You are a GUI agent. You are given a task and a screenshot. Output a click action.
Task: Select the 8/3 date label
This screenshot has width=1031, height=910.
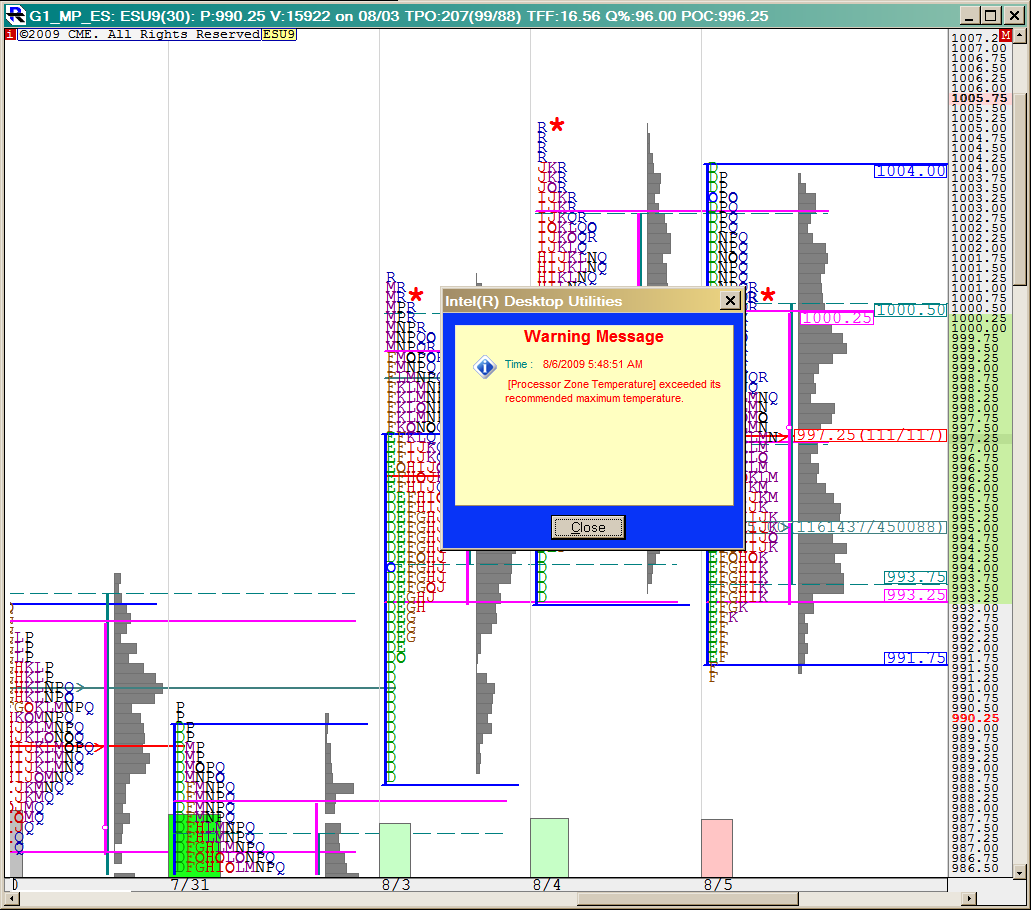tap(395, 885)
